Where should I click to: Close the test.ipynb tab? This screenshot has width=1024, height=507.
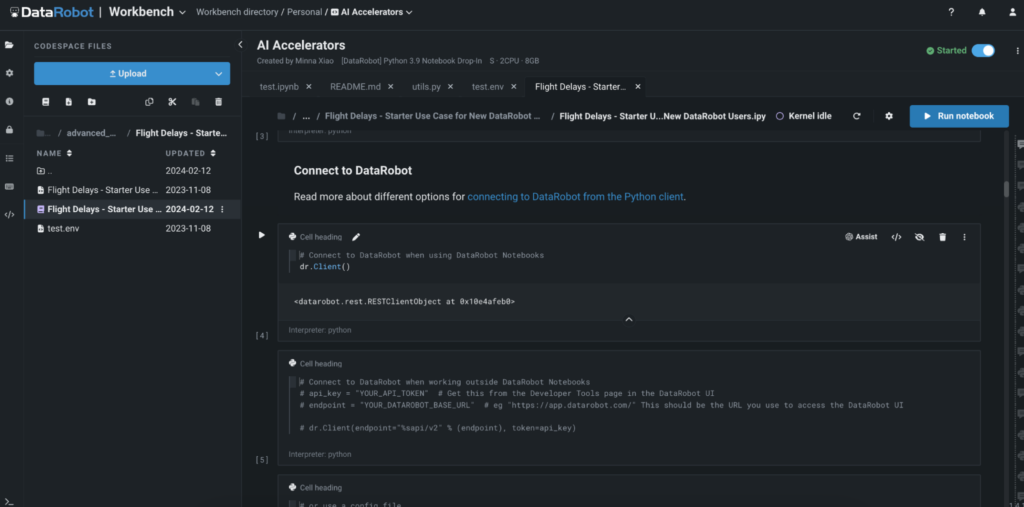[x=309, y=86]
